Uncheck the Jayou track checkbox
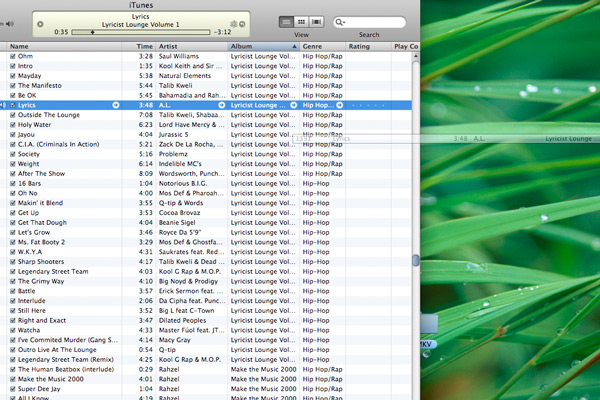 tap(13, 134)
